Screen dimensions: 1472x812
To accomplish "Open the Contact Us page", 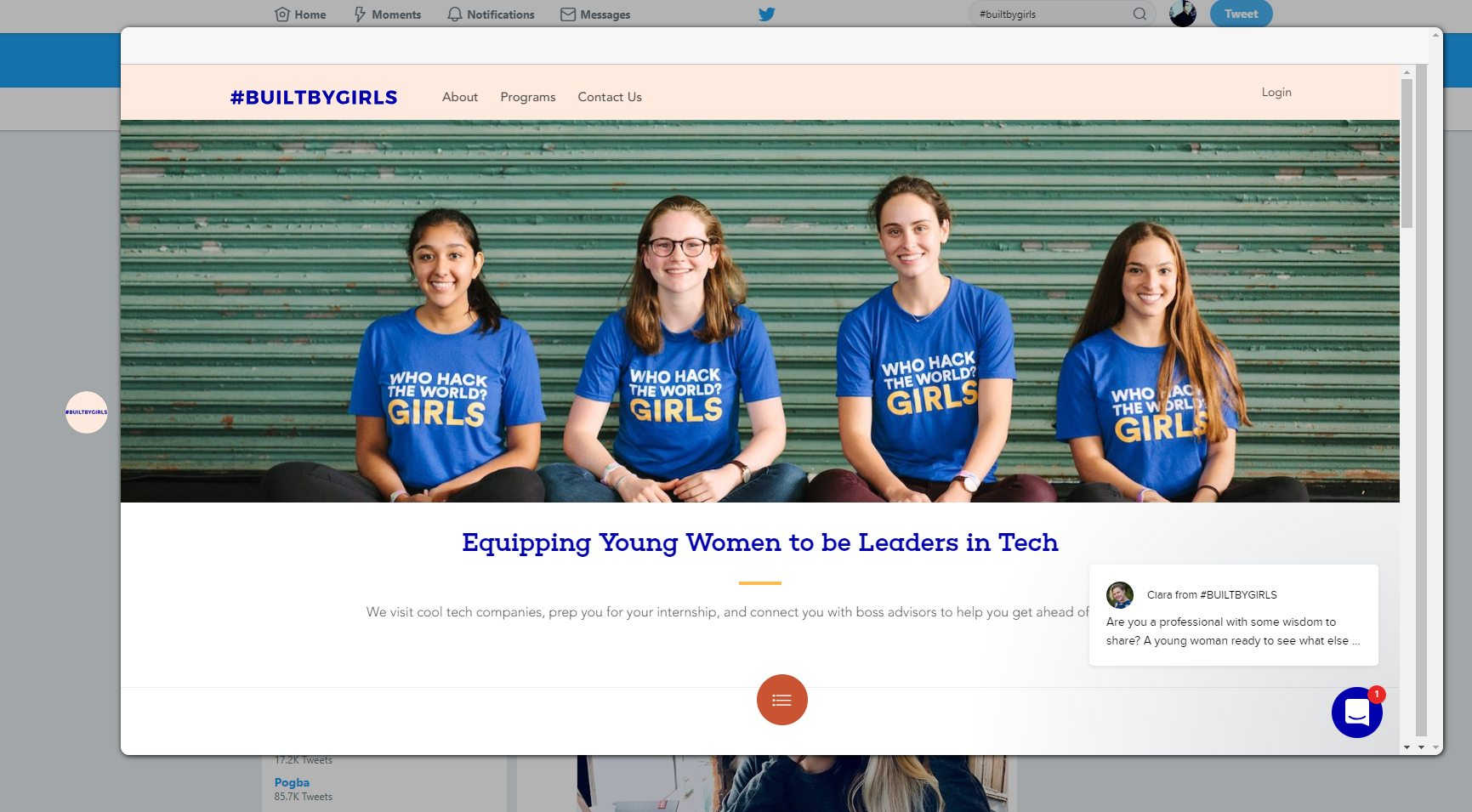I will (610, 97).
